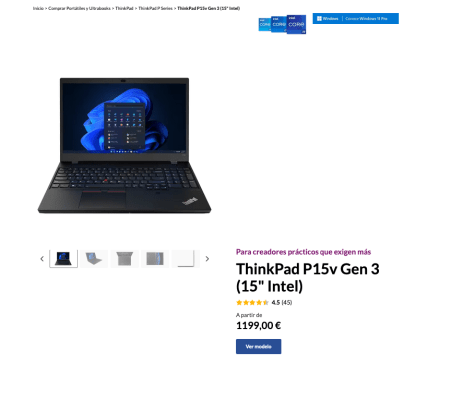Click the 'Ver modelo' button
The width and height of the screenshot is (475, 400).
[259, 347]
